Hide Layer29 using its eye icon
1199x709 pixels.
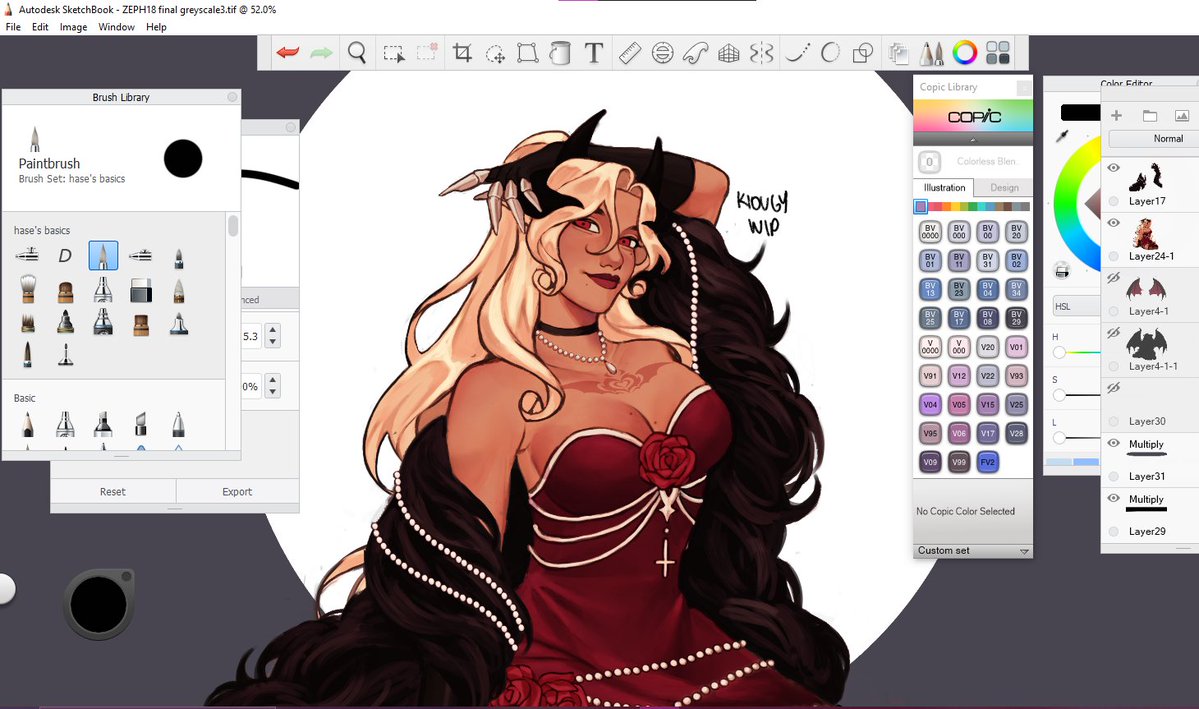(1113, 498)
